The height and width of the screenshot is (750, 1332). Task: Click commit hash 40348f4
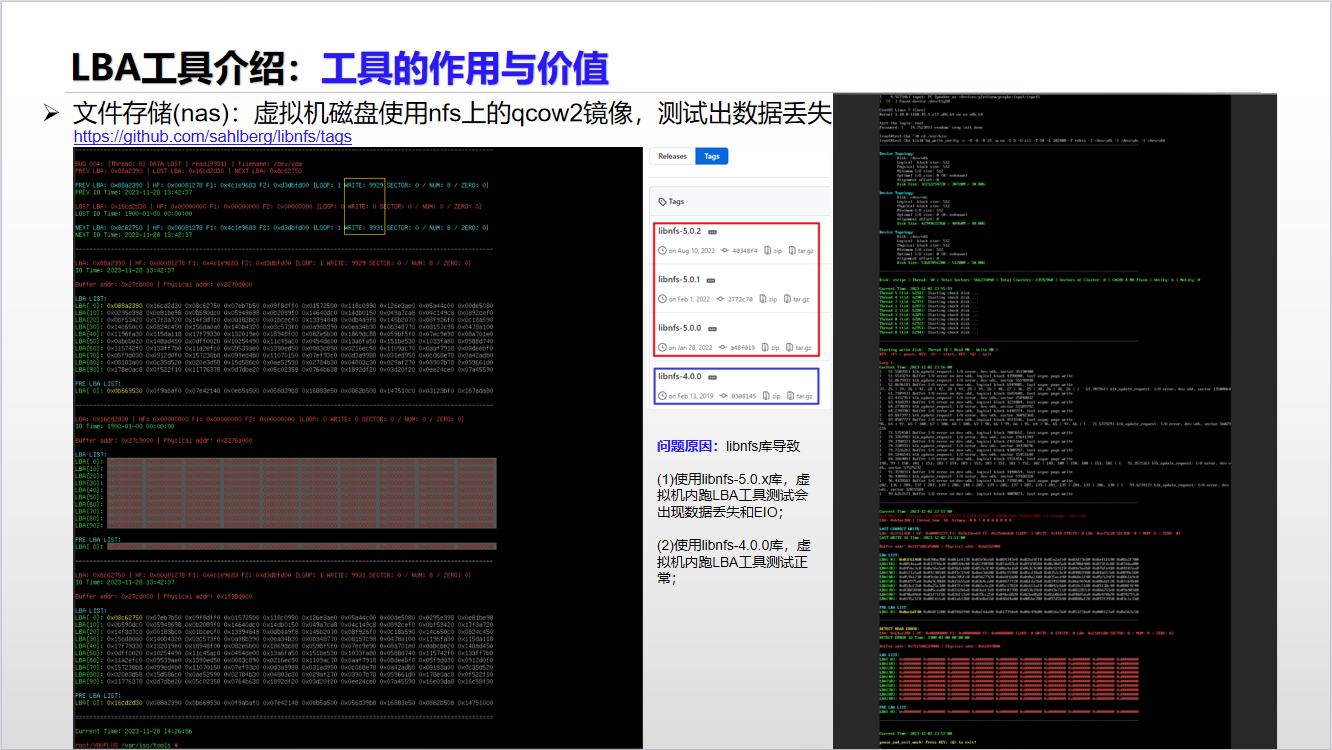tap(745, 250)
